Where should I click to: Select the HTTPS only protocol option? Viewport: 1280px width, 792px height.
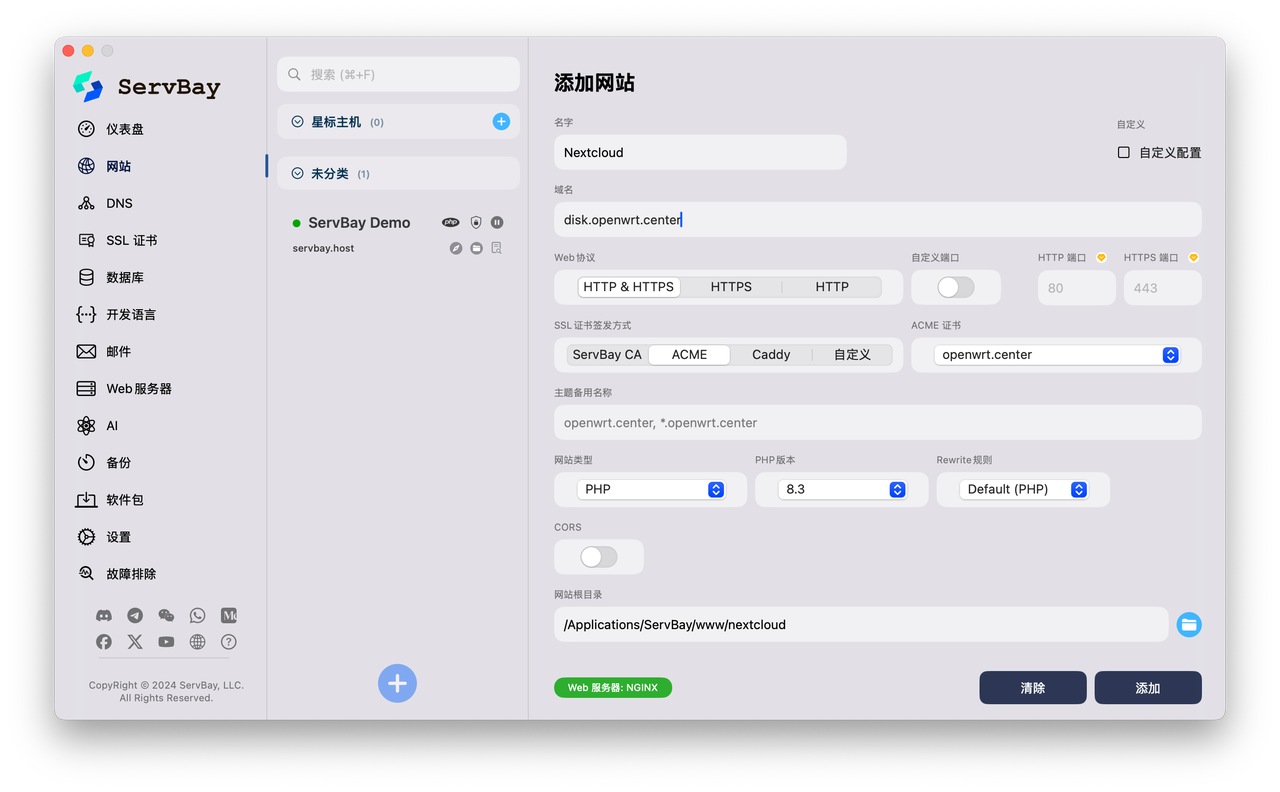click(x=731, y=286)
